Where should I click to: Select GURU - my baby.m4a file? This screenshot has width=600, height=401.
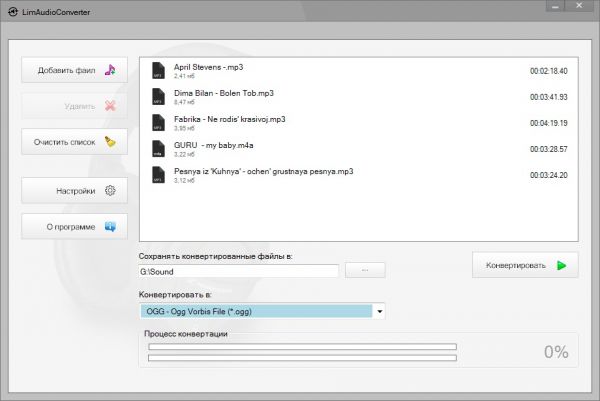tap(359, 149)
